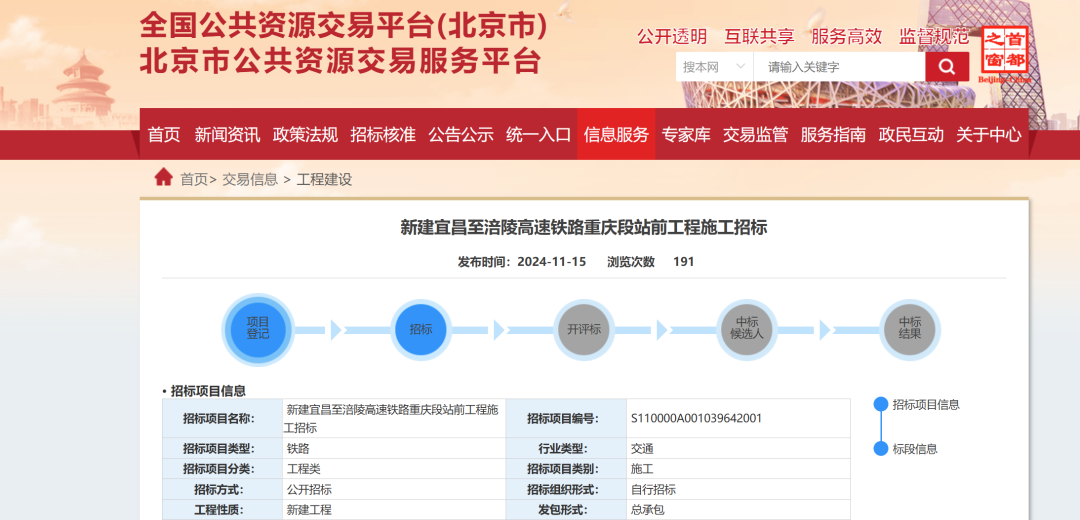Click the 工程建设 breadcrumb link
This screenshot has width=1080, height=520.
pos(324,180)
